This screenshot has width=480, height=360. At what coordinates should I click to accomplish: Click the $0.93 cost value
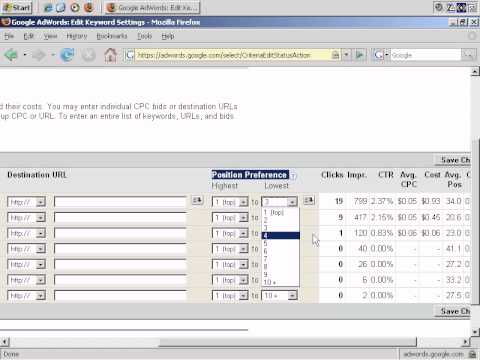[431, 201]
